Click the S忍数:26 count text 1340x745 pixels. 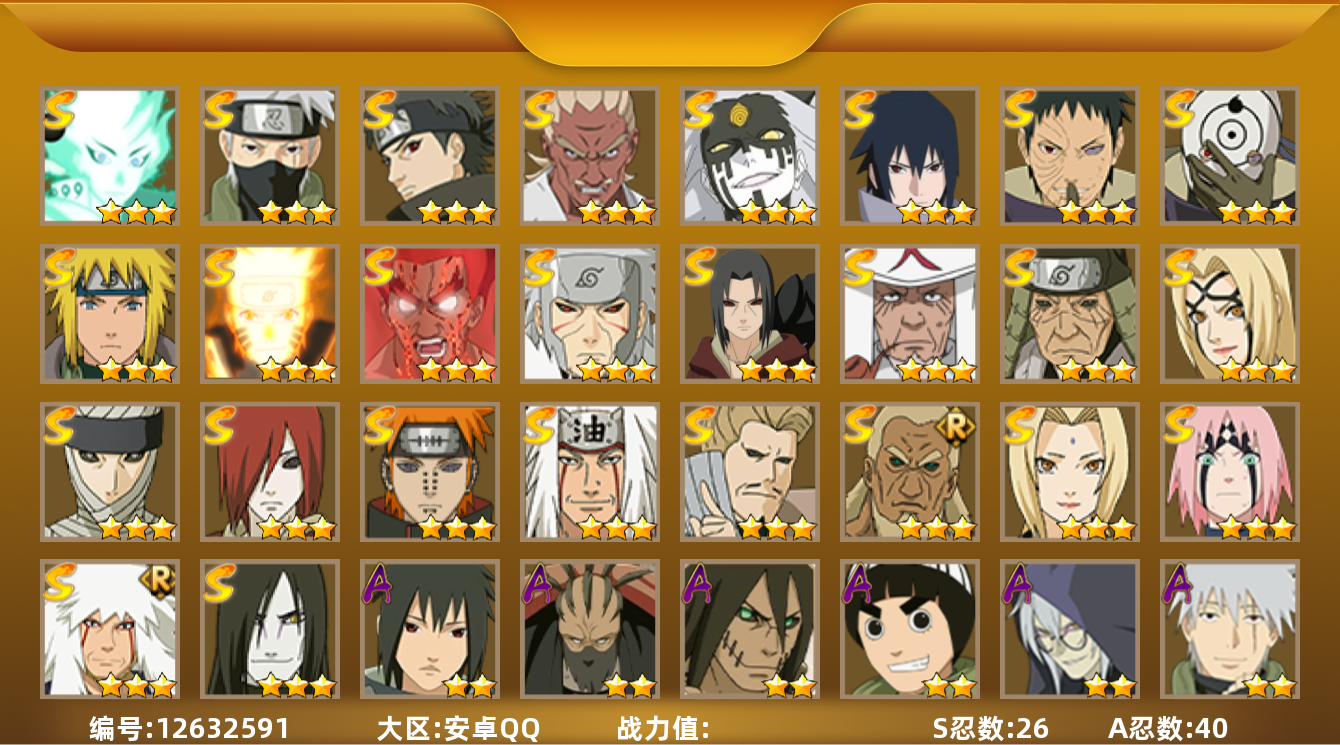(x=990, y=728)
